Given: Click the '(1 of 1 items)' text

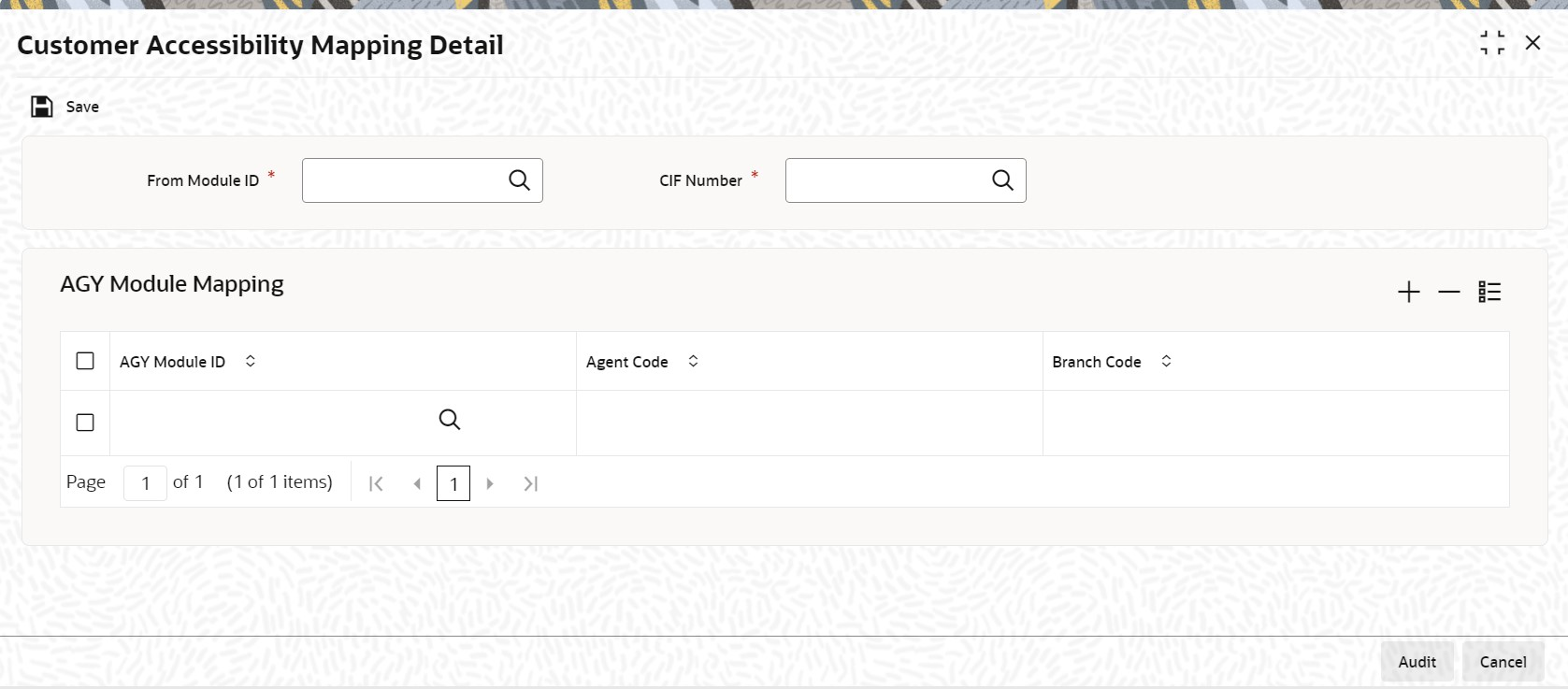Looking at the screenshot, I should pyautogui.click(x=280, y=482).
